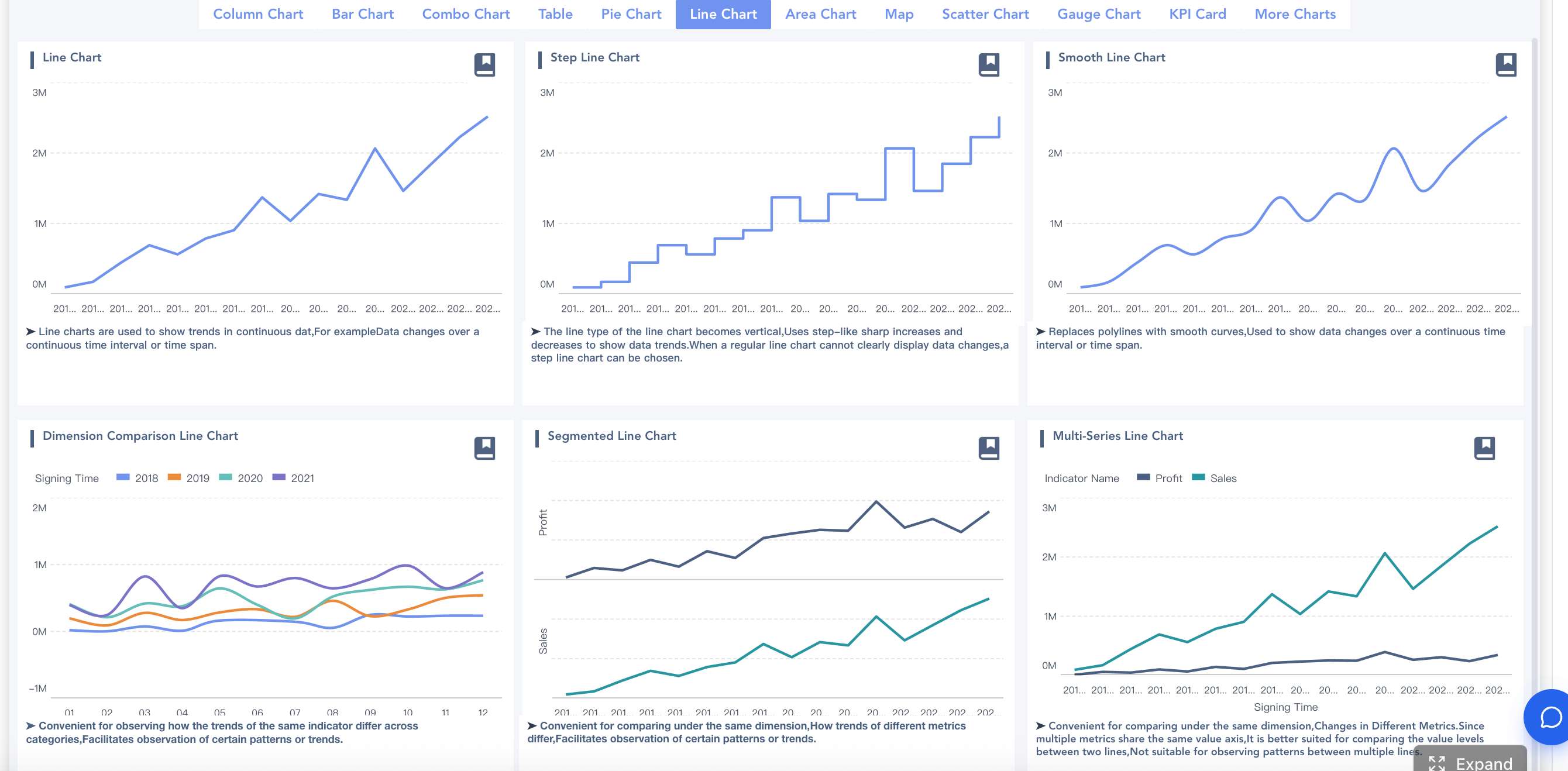Select the KPI Card tab
The width and height of the screenshot is (1568, 771).
(1197, 14)
